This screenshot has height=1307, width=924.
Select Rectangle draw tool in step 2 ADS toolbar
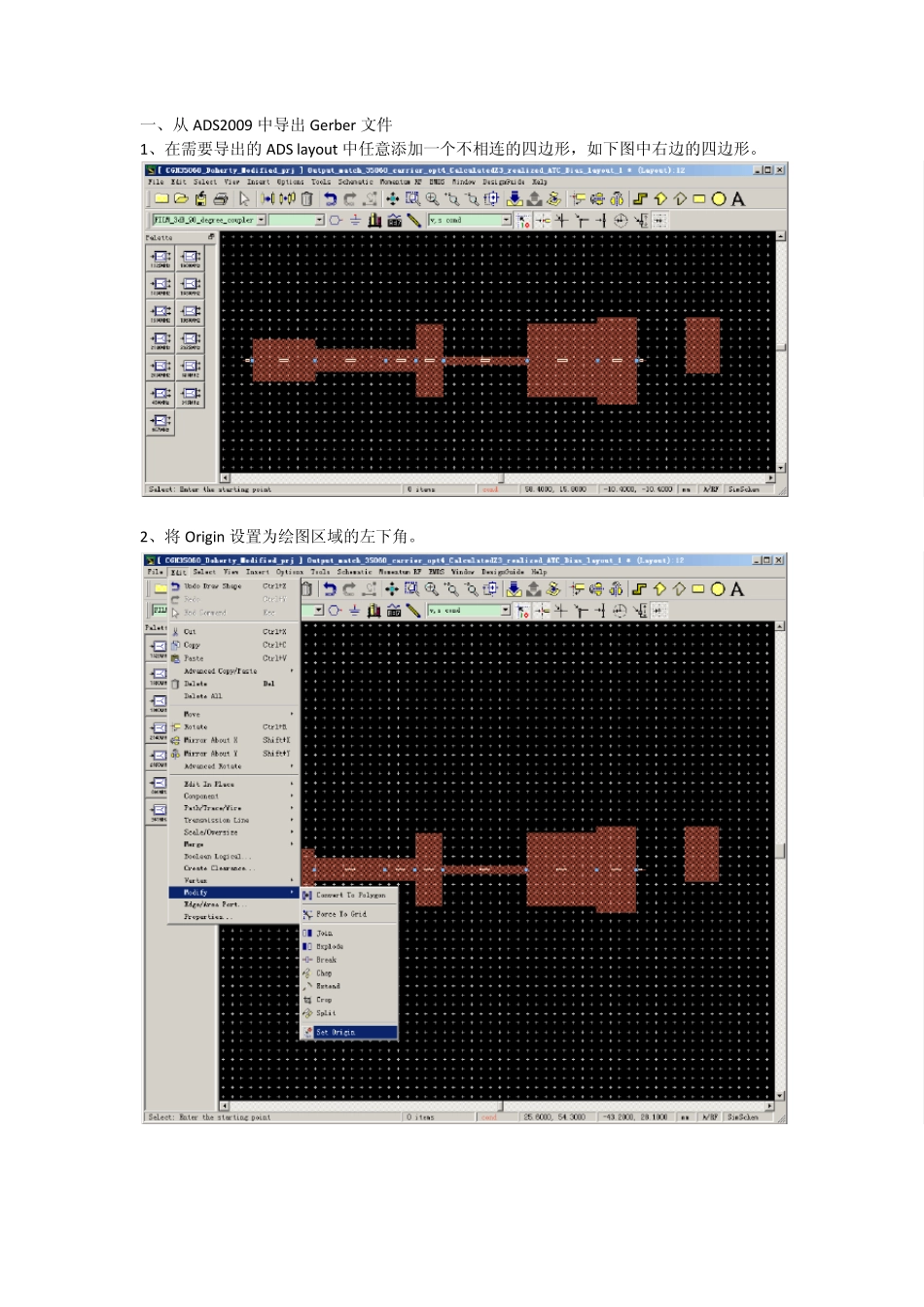coord(697,589)
